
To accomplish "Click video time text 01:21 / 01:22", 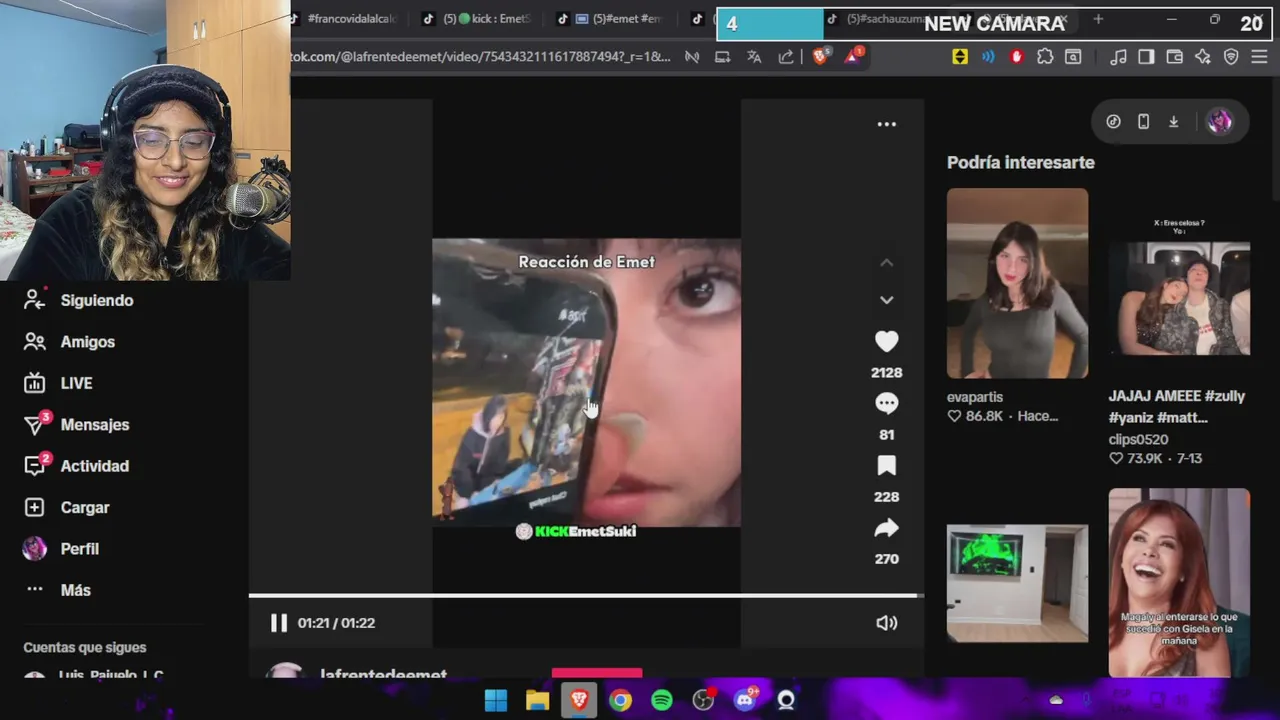I will (x=336, y=623).
